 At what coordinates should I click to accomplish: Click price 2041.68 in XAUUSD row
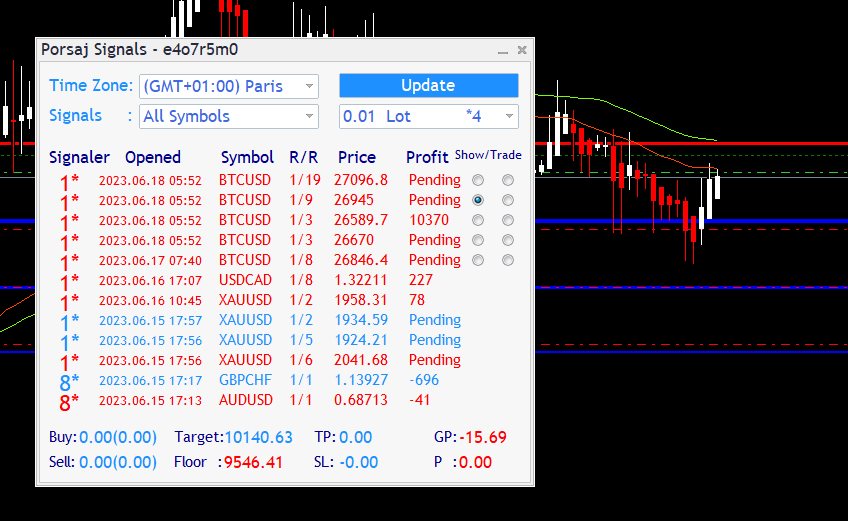click(x=361, y=360)
